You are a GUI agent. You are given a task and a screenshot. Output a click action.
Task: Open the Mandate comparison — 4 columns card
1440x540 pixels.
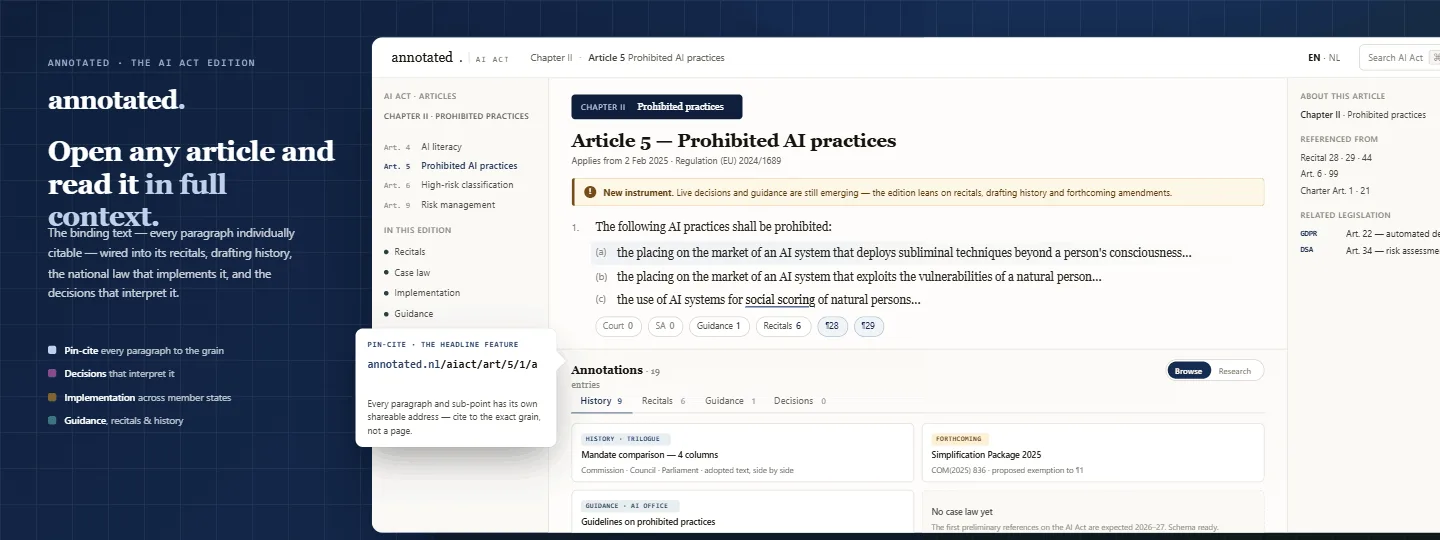pyautogui.click(x=742, y=453)
